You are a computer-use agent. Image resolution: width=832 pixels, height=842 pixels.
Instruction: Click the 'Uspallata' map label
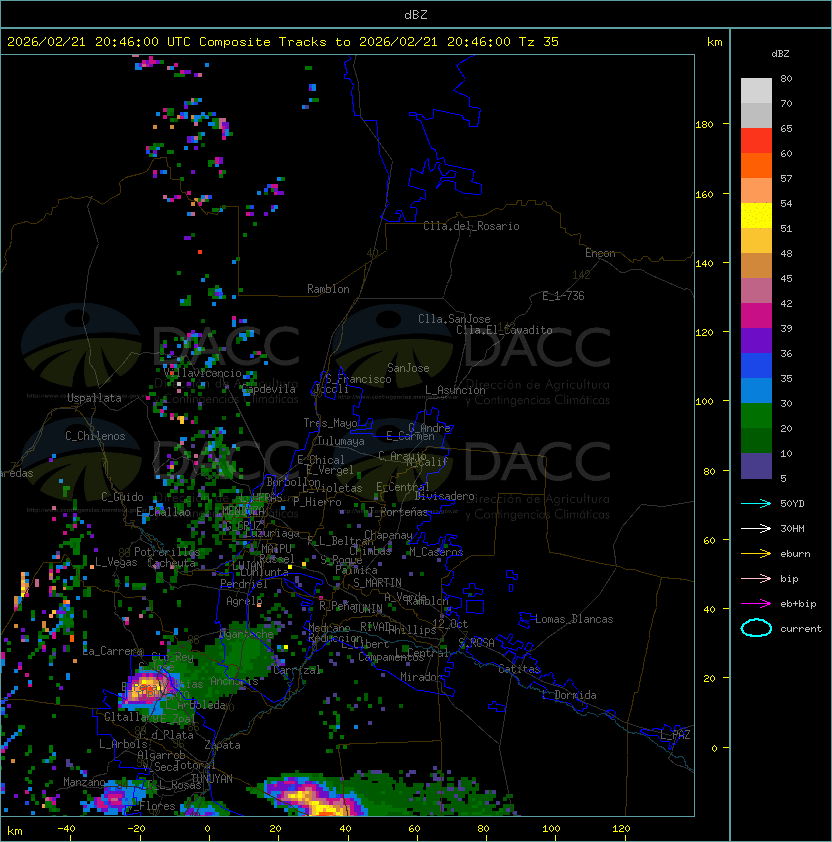94,398
